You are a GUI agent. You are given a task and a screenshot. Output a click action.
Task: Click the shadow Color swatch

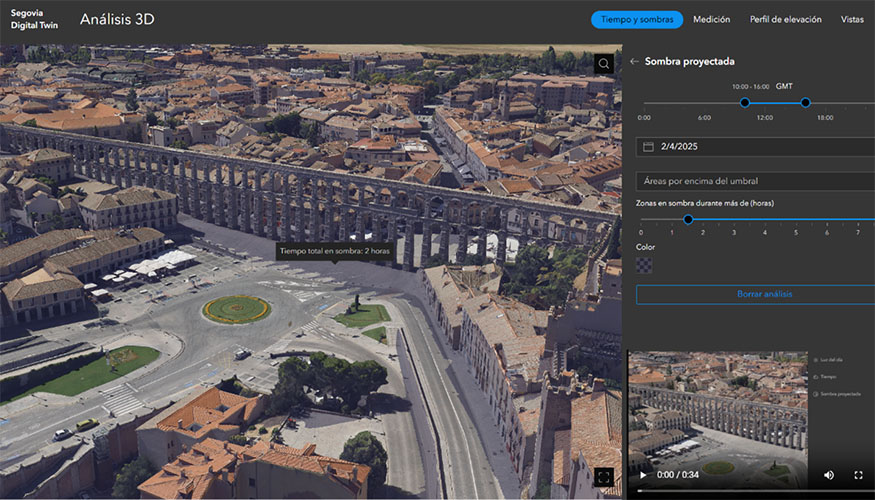coord(645,265)
